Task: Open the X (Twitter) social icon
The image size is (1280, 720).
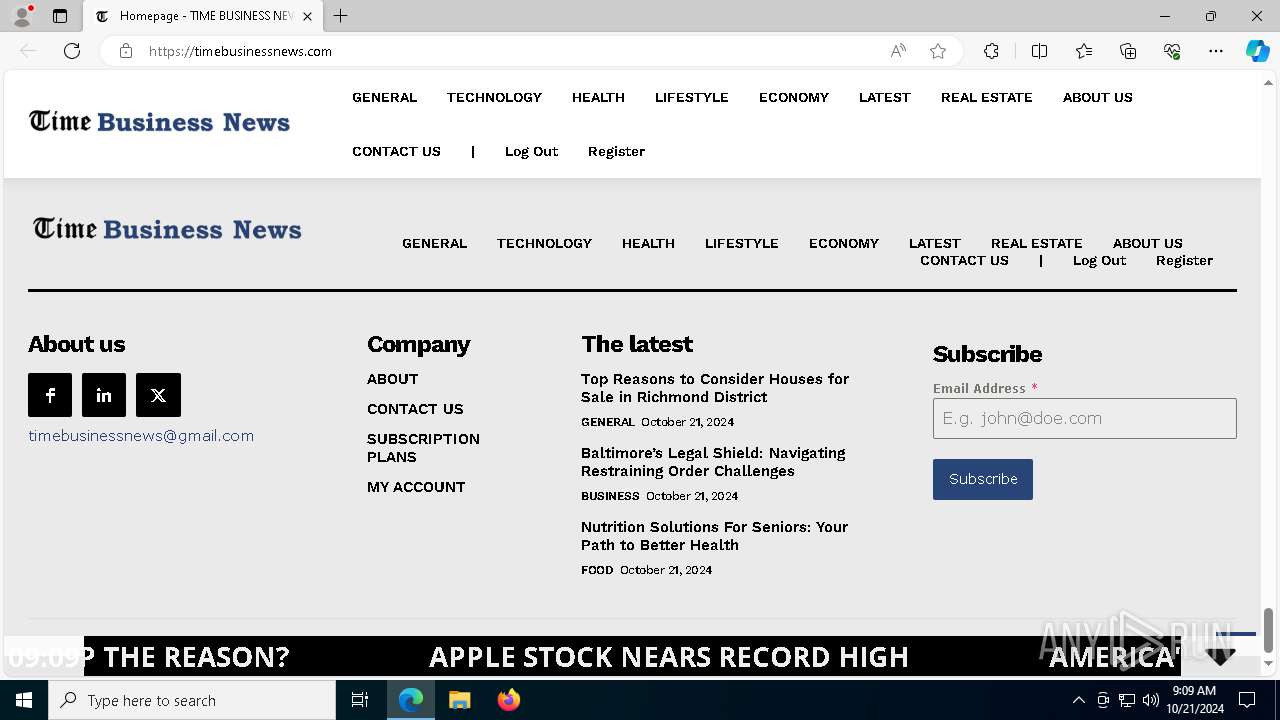Action: tap(158, 395)
